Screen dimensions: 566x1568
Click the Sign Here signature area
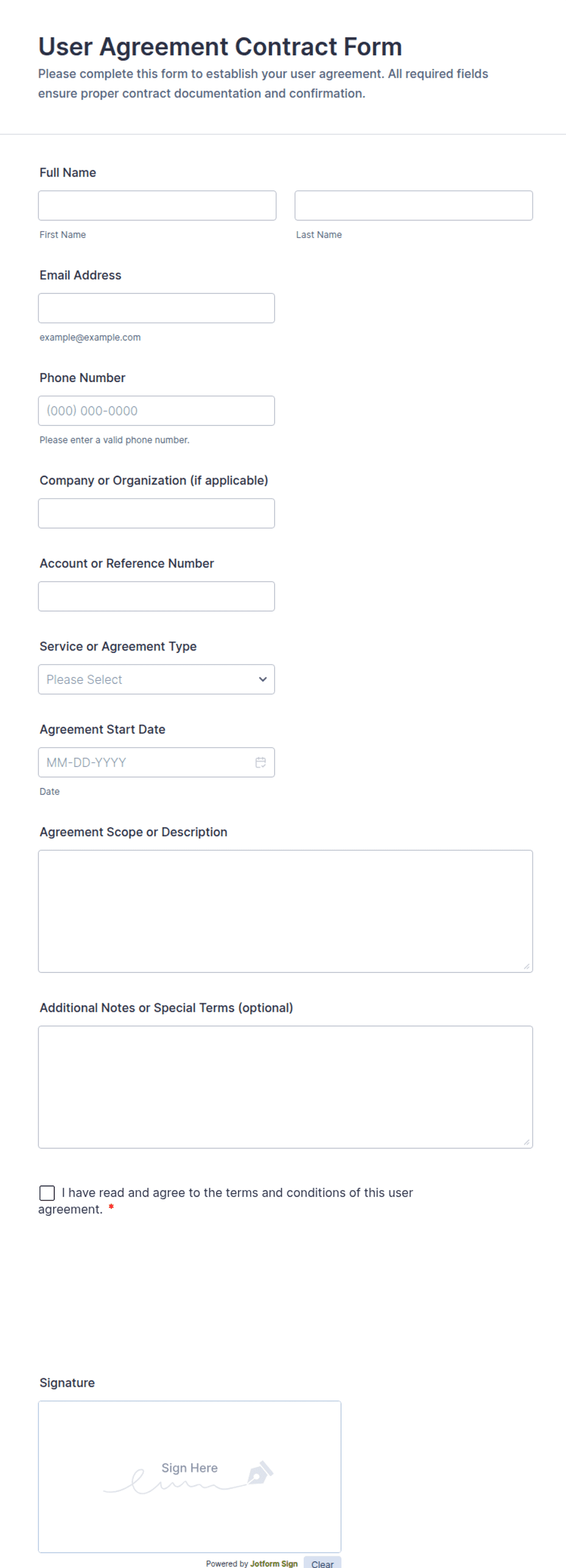tap(189, 1477)
